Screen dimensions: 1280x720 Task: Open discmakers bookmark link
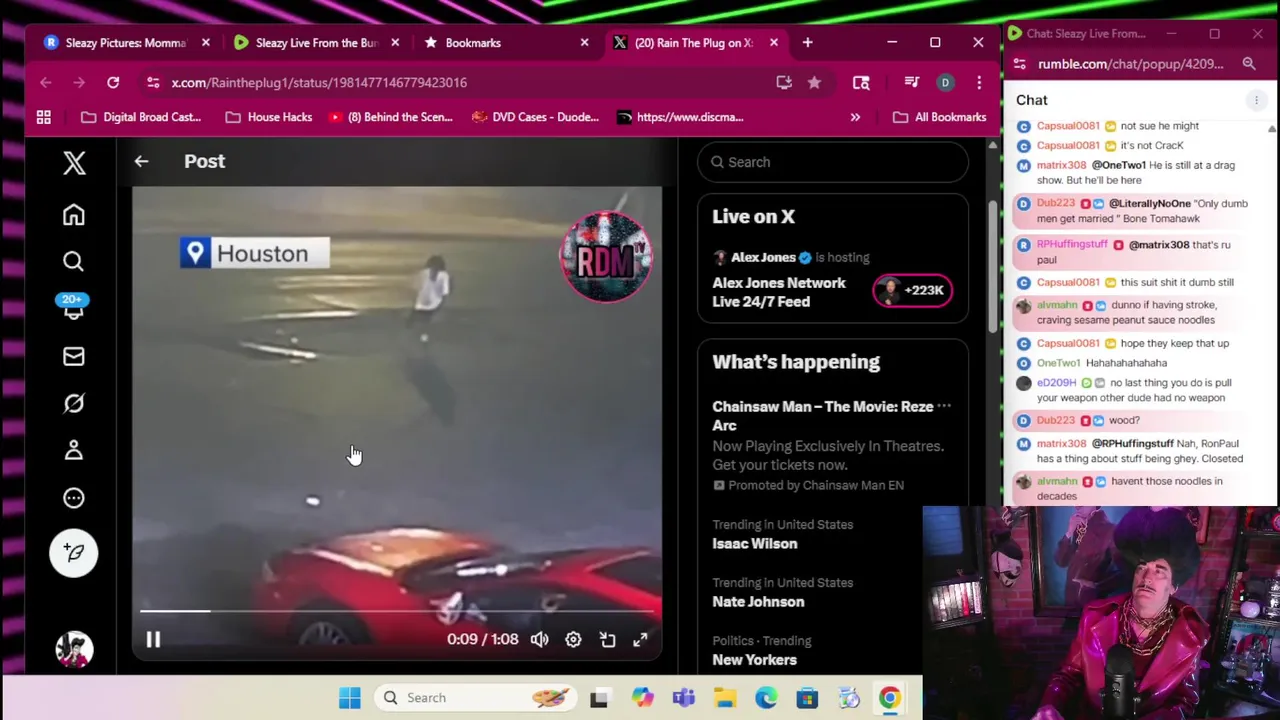tap(680, 117)
